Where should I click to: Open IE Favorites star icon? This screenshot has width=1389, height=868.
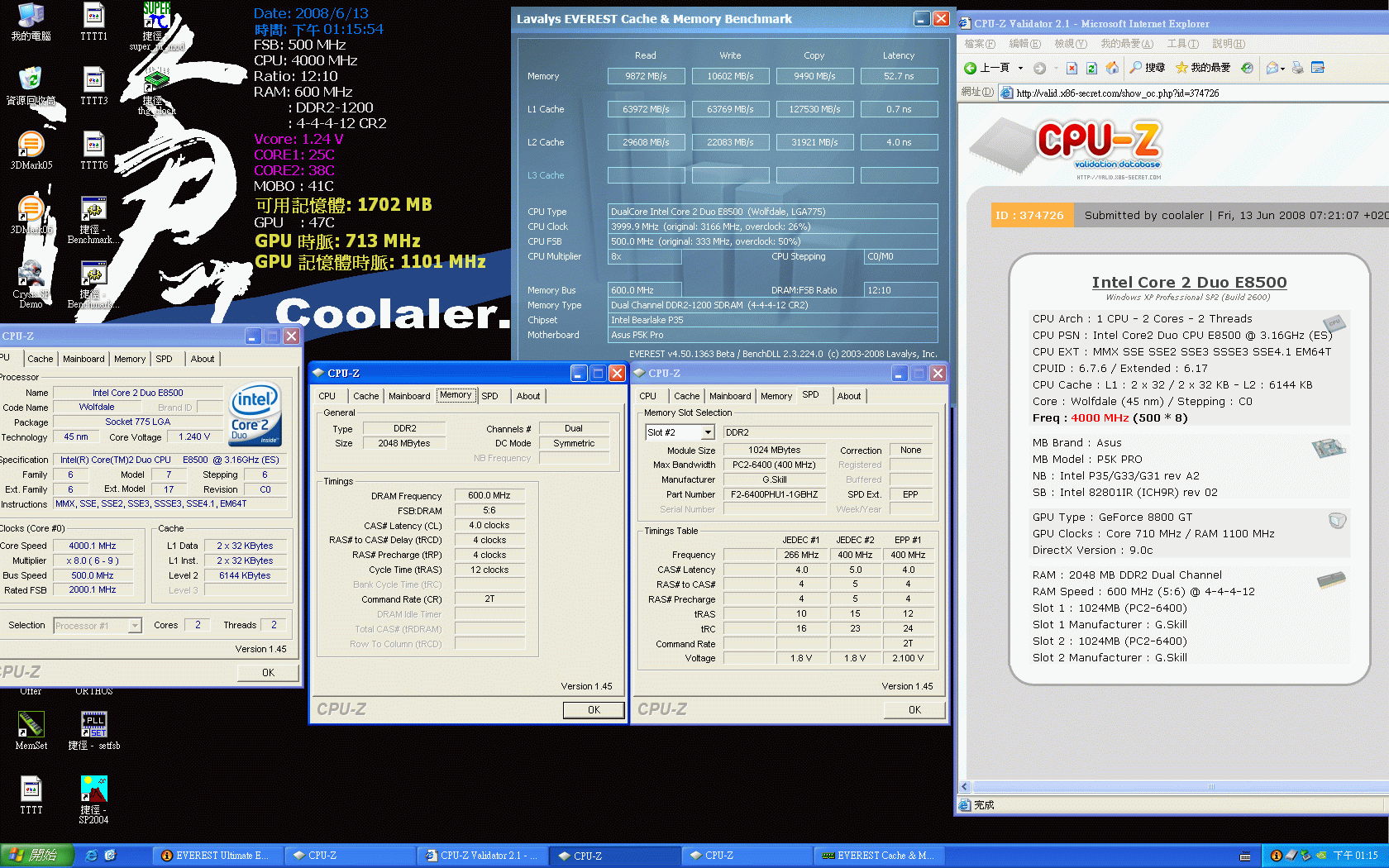tap(1181, 68)
